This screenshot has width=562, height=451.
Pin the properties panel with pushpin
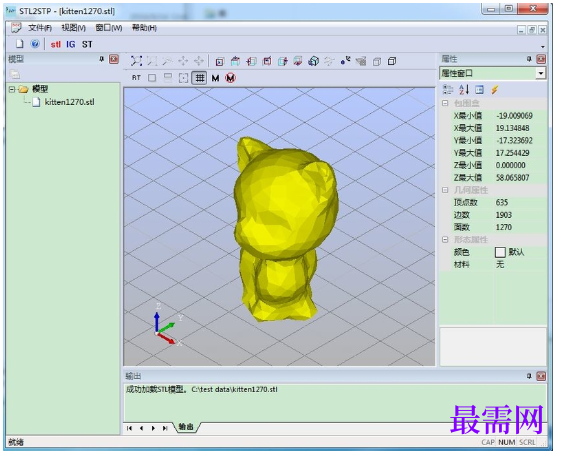click(x=529, y=59)
